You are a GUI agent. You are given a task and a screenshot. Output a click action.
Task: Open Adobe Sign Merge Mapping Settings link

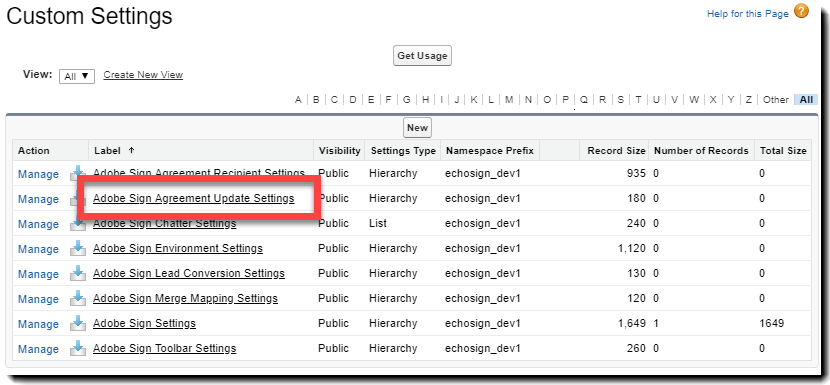tap(185, 298)
